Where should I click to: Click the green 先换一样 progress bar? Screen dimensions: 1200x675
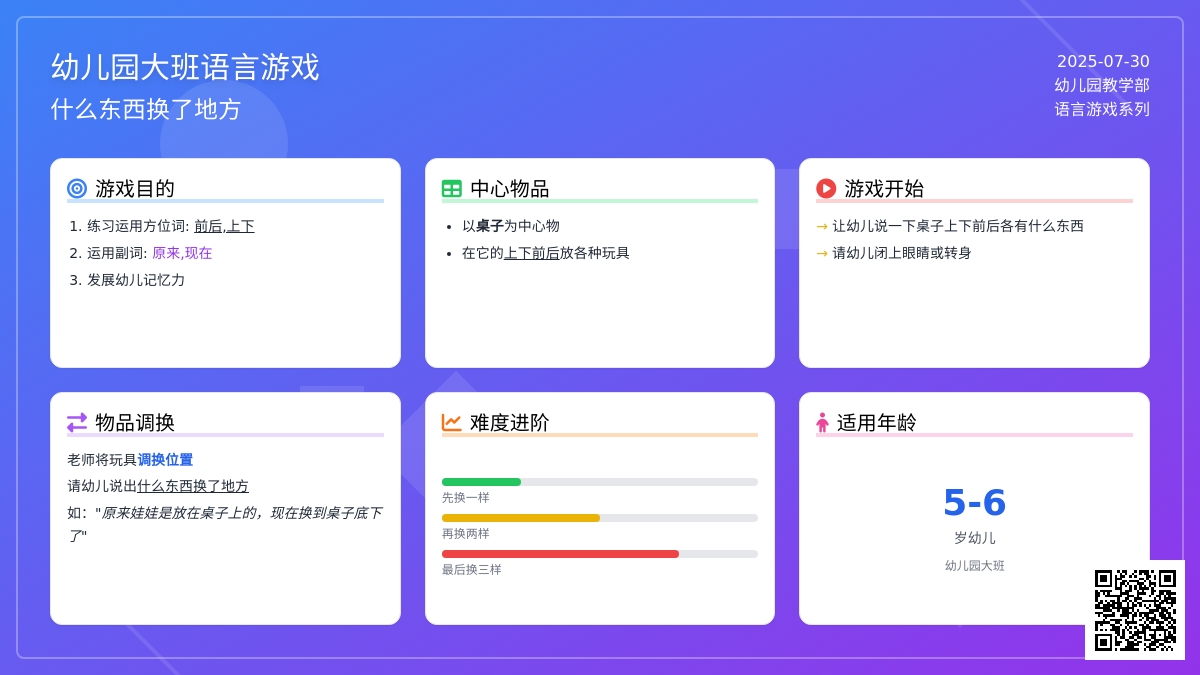click(x=481, y=482)
